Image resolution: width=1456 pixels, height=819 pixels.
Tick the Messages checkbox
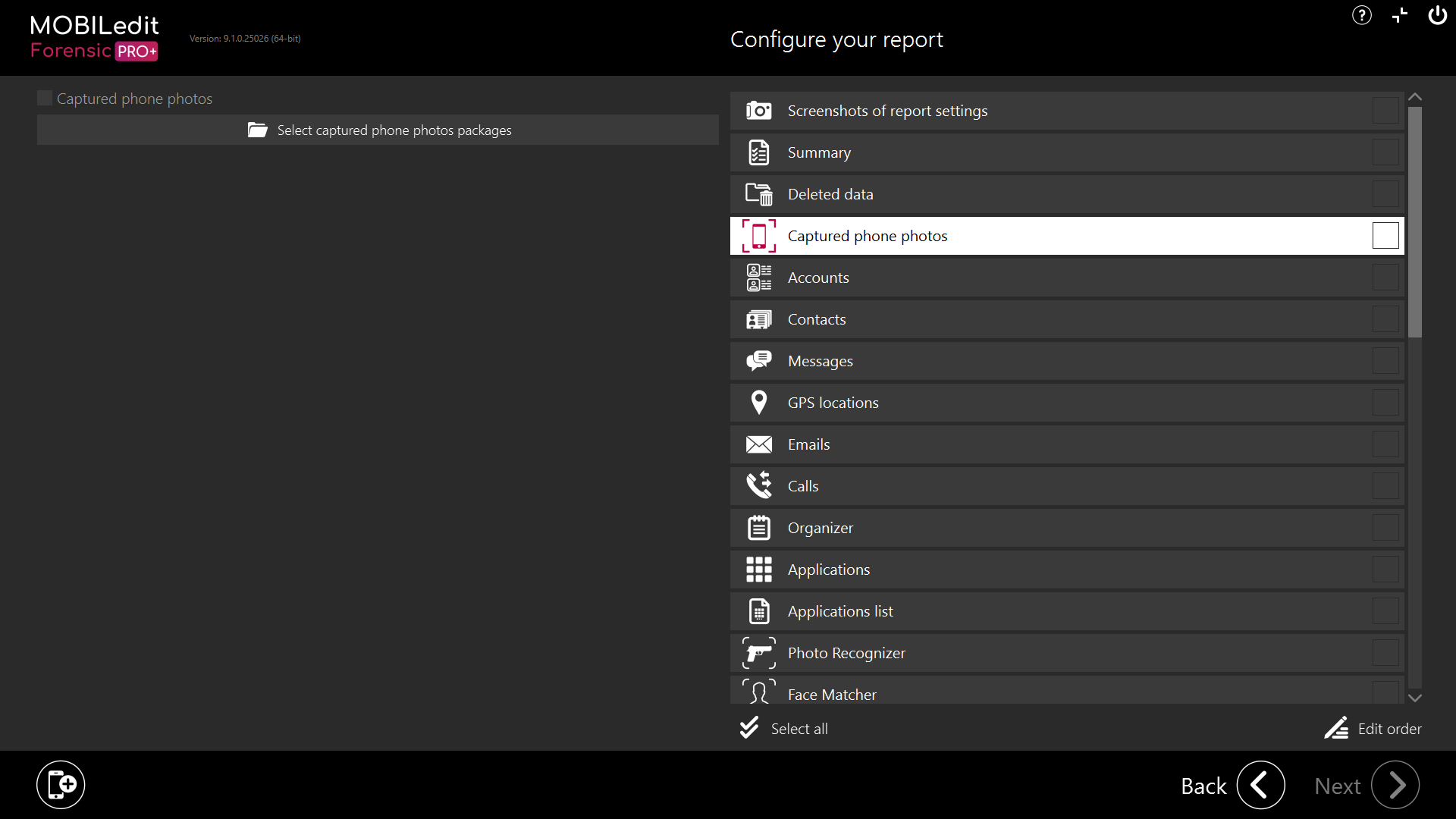[1385, 361]
